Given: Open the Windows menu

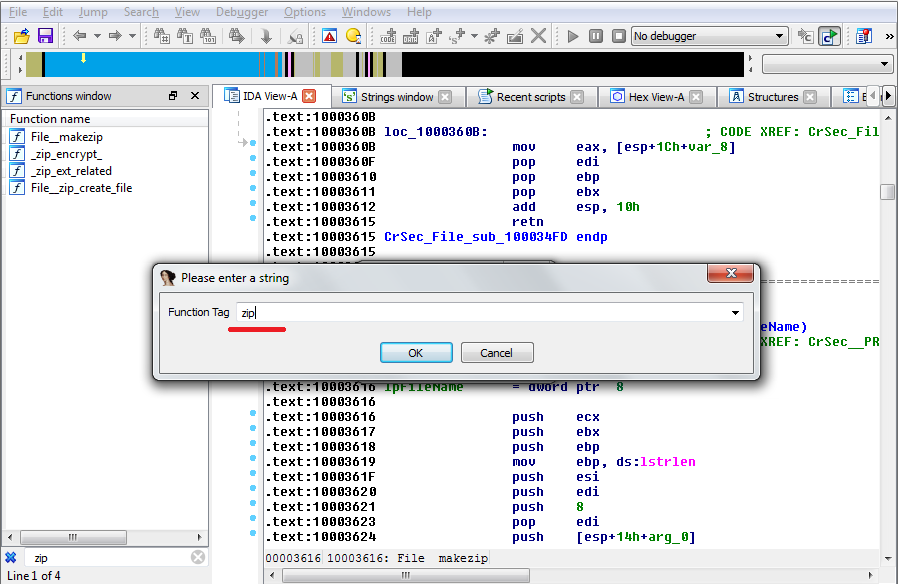Looking at the screenshot, I should coord(367,12).
